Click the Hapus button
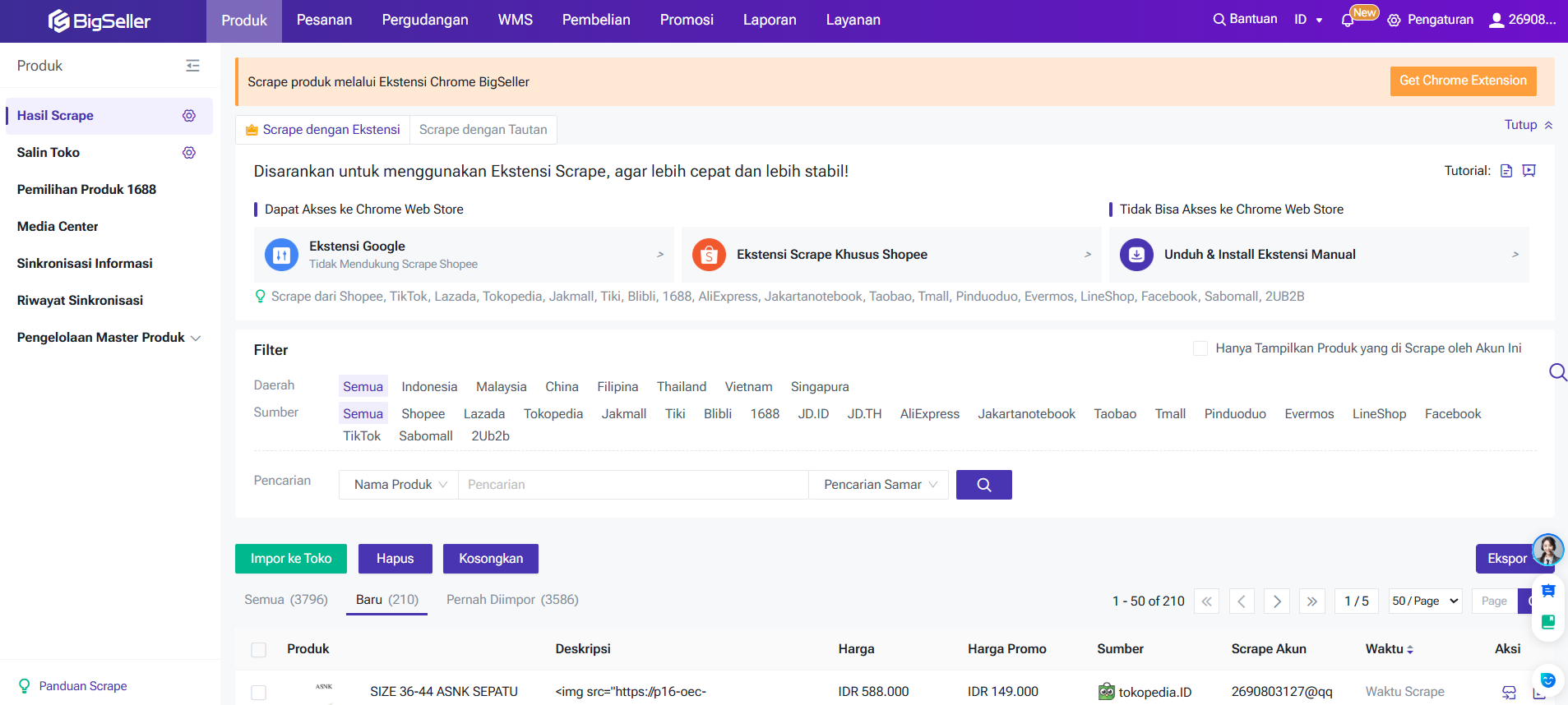Screen dimensions: 1568x705 tap(395, 559)
